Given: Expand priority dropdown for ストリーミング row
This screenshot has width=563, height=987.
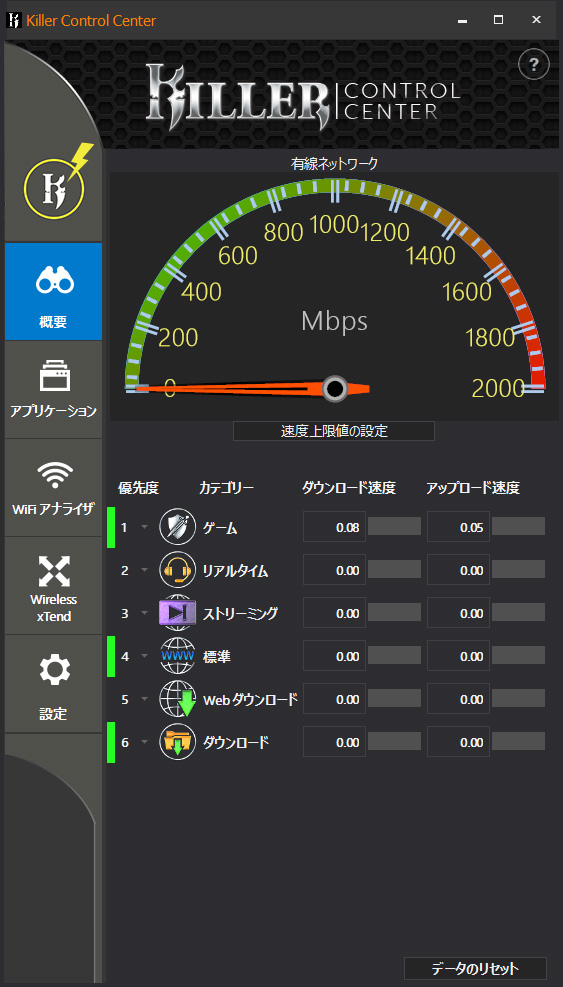Looking at the screenshot, I should (144, 613).
